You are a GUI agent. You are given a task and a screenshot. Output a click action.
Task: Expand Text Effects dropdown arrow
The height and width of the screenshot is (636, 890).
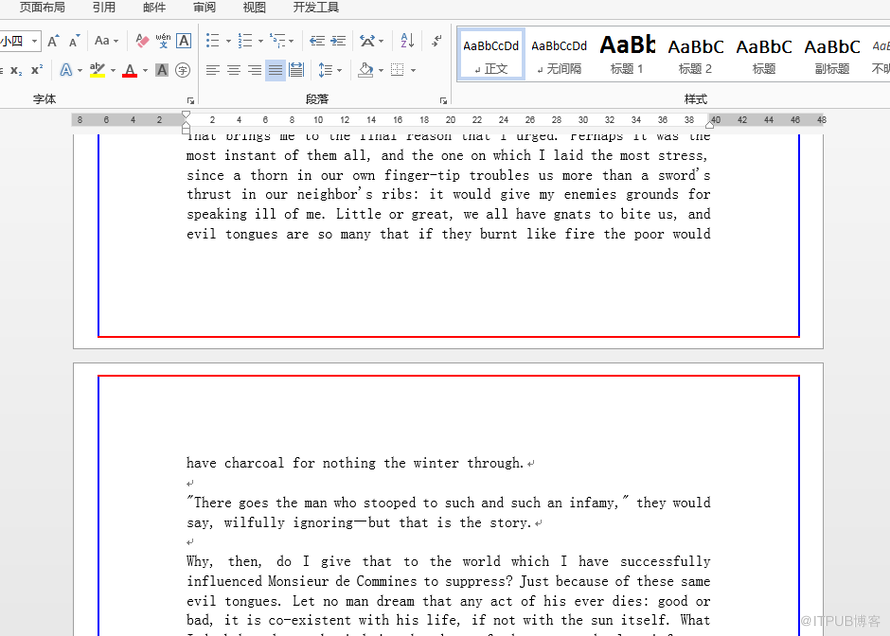(x=80, y=70)
